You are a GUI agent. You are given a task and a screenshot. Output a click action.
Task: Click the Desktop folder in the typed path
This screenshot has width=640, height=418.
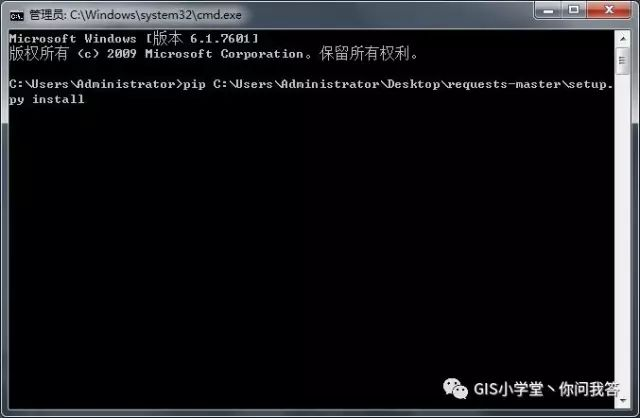point(413,84)
